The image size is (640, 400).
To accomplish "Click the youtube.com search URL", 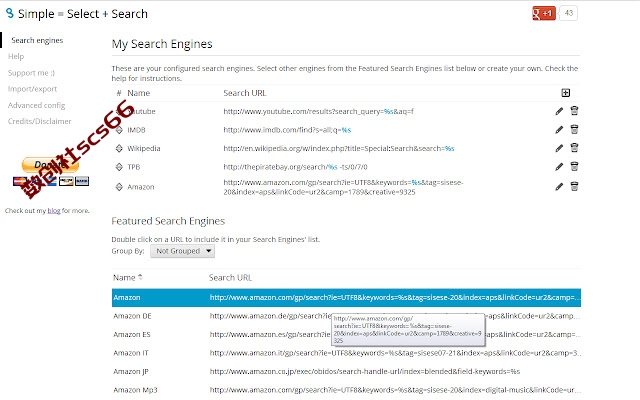I will click(318, 111).
